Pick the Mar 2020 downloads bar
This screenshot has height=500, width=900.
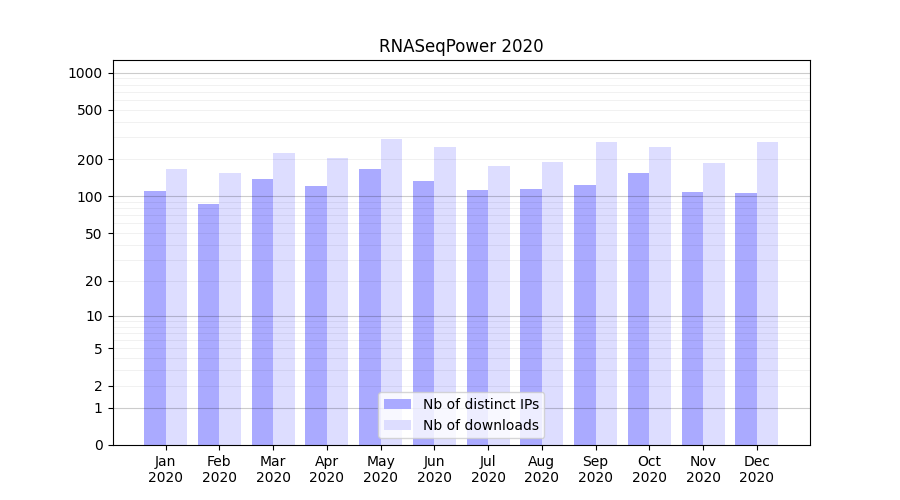pyautogui.click(x=284, y=299)
